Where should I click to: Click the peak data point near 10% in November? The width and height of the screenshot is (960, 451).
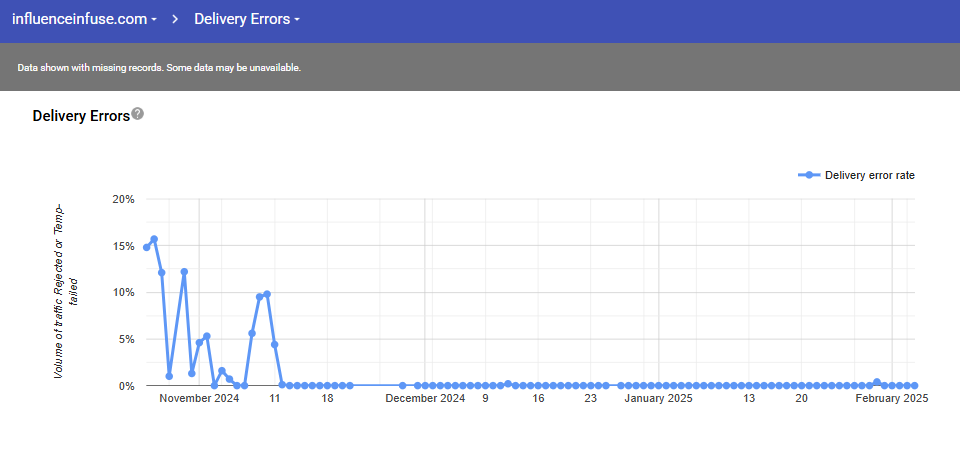[x=267, y=294]
